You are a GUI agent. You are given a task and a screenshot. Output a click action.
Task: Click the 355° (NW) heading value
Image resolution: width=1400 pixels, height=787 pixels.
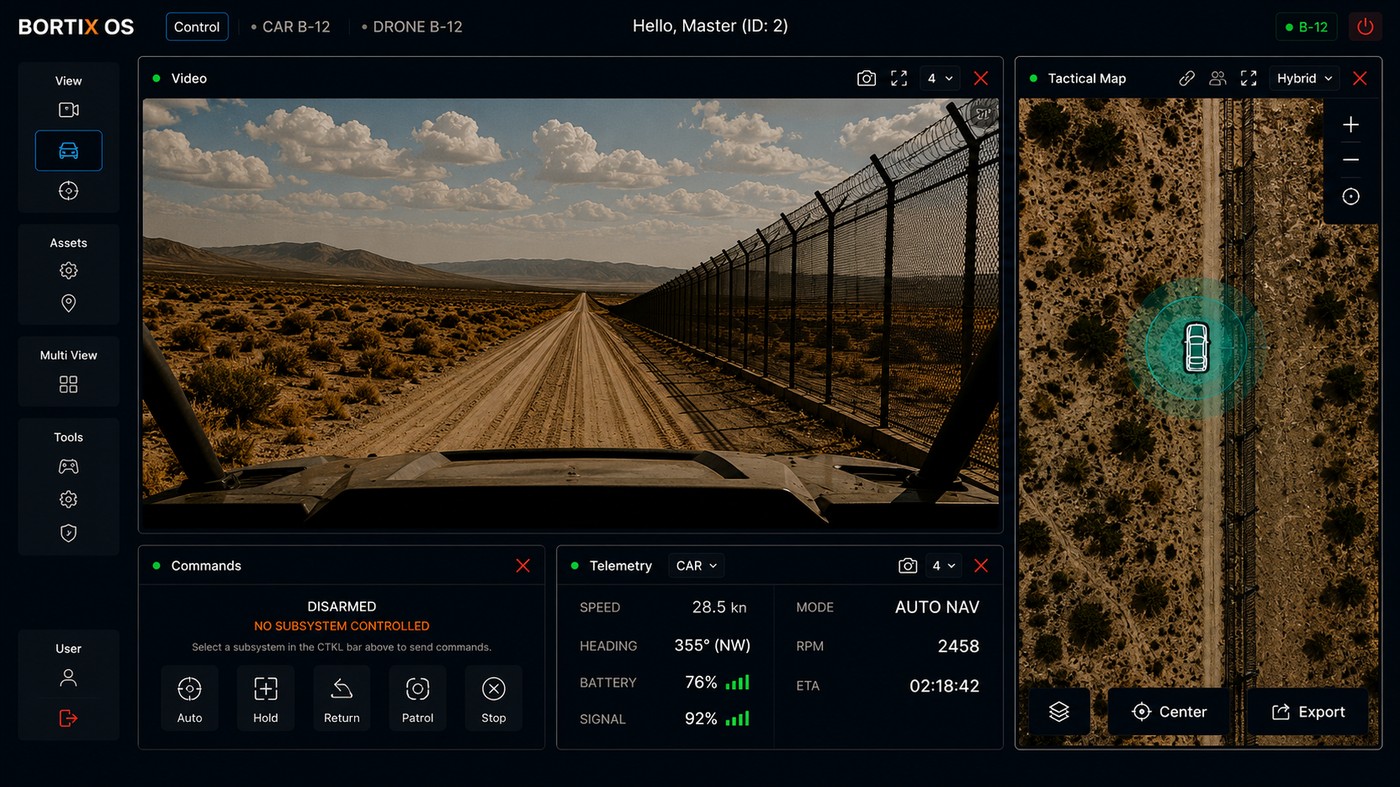[x=712, y=646]
